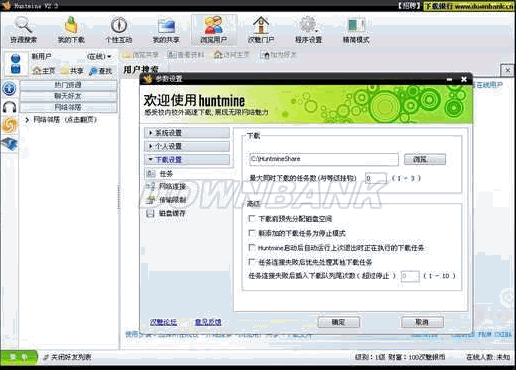The height and width of the screenshot is (370, 516).
Task: Click the orange swirl sidebar icon
Action: (9, 125)
